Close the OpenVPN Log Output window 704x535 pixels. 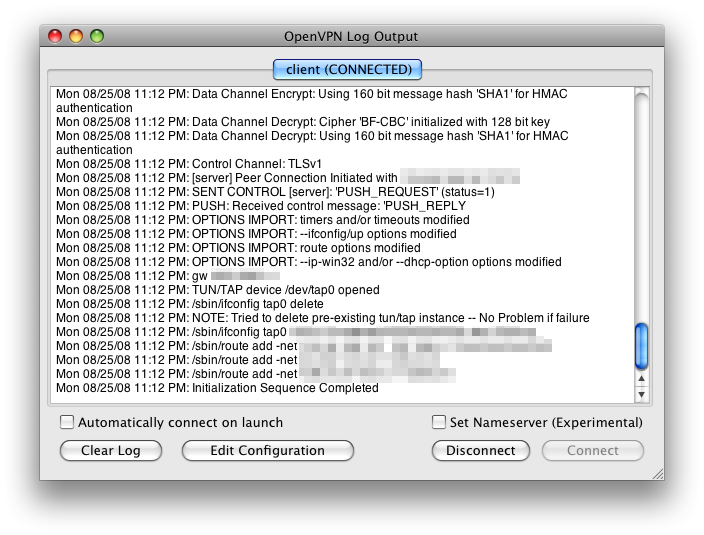(55, 36)
